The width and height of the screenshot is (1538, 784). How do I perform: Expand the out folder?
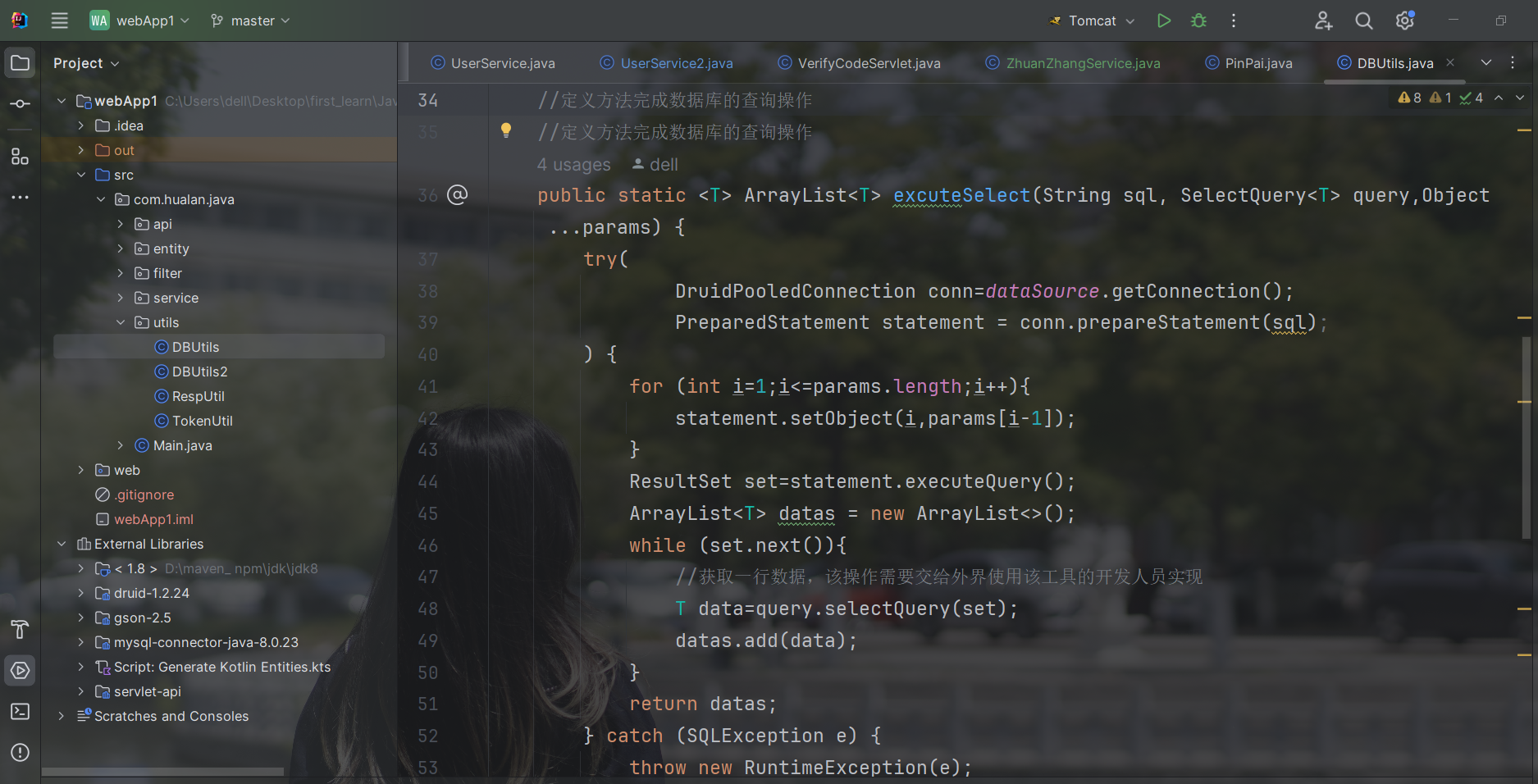80,150
